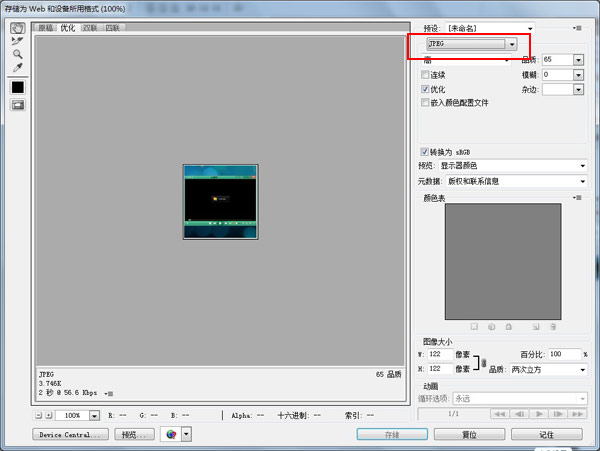Click the map-to-transparent color table icon
Image resolution: width=600 pixels, height=451 pixels.
click(474, 327)
